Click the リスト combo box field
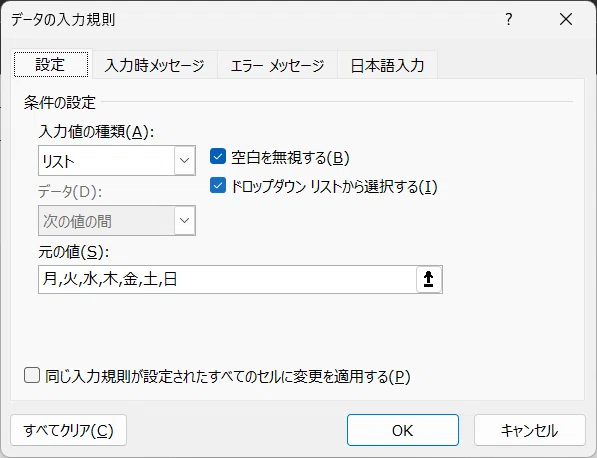 click(x=117, y=160)
